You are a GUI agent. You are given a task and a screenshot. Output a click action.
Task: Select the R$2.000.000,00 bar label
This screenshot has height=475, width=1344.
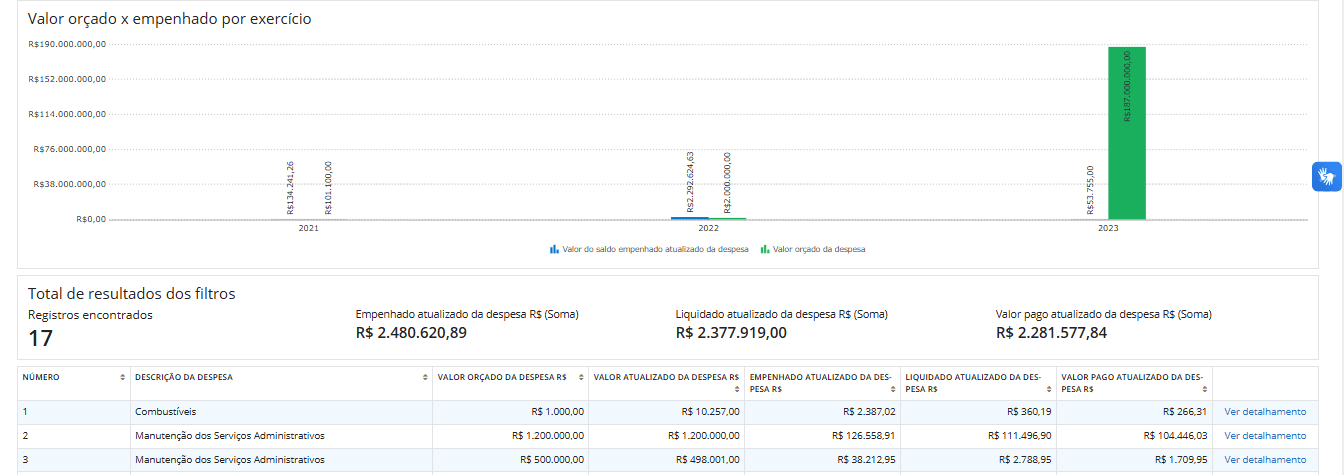[727, 183]
